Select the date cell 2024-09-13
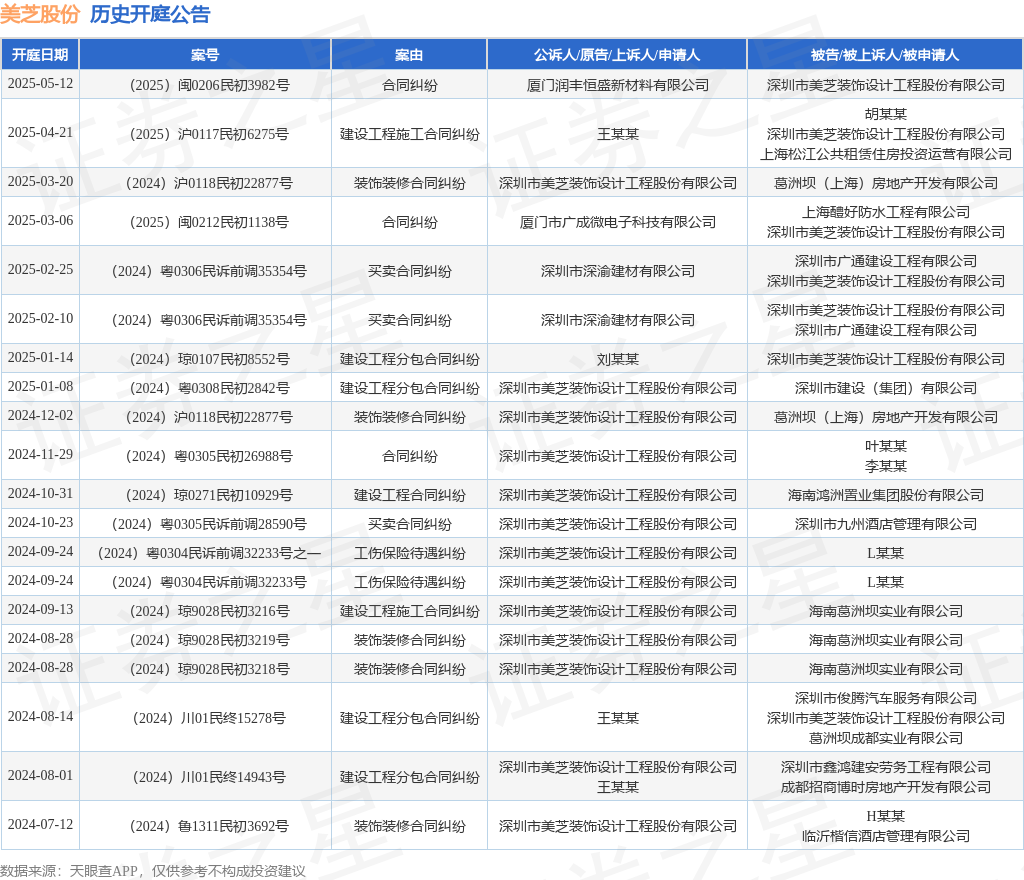Screen dimensions: 1024x880 click(x=40, y=610)
